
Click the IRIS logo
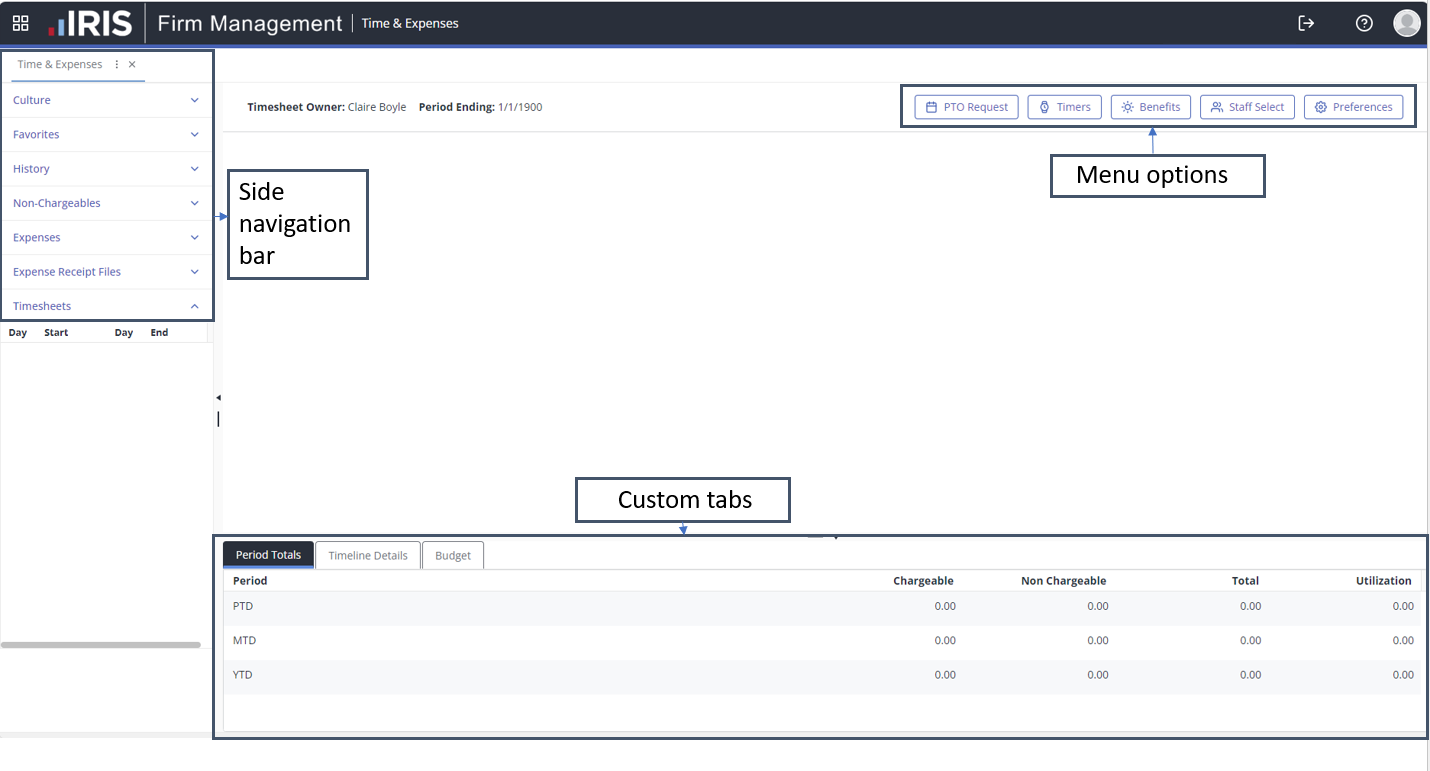pos(90,23)
